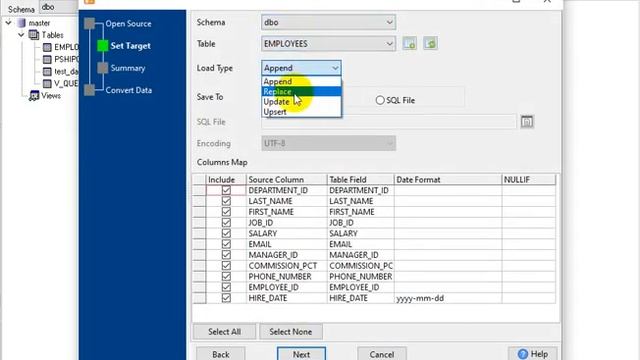Click the V_QUE table icon
This screenshot has height=360, width=640.
tap(47, 84)
